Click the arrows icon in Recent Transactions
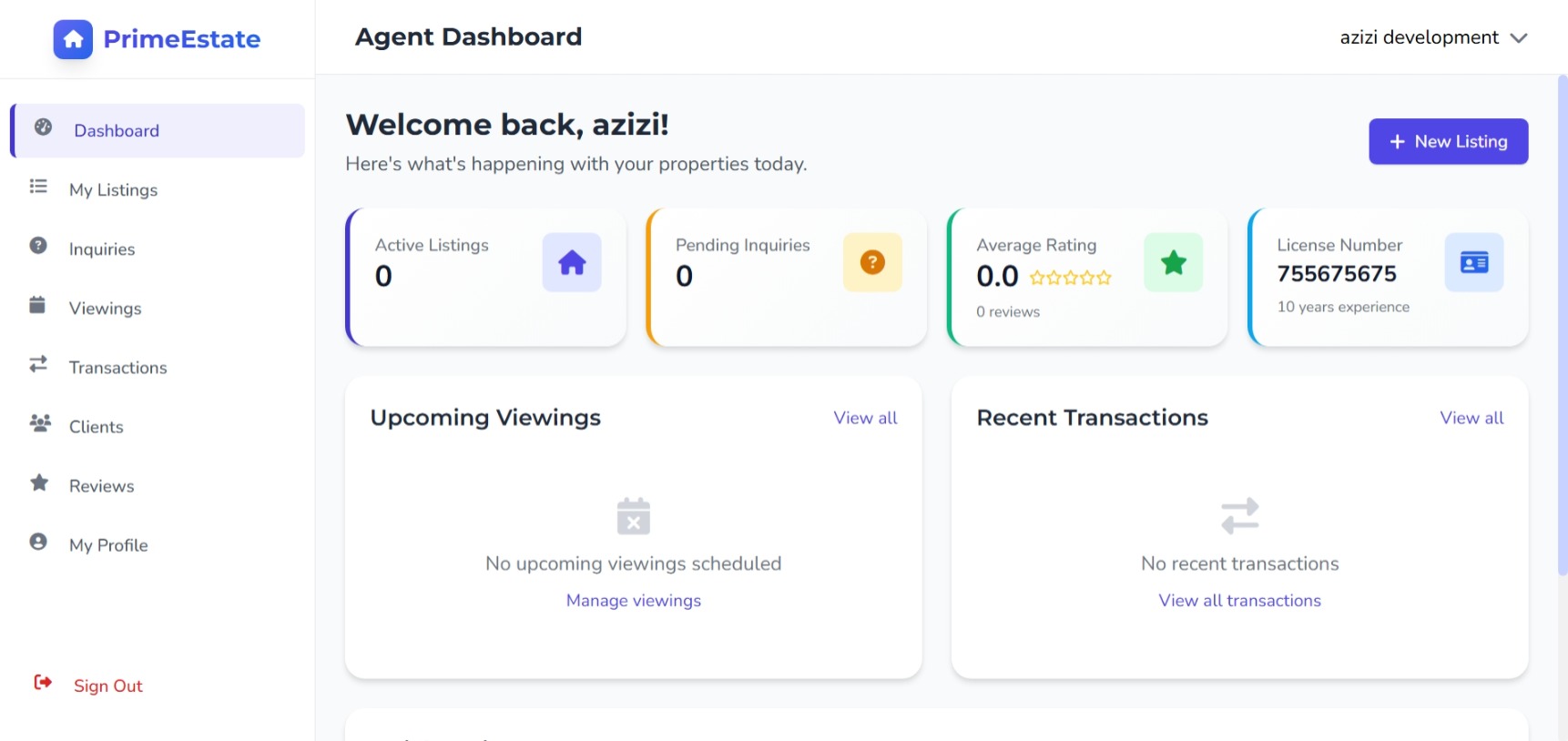The width and height of the screenshot is (1568, 741). click(1239, 516)
